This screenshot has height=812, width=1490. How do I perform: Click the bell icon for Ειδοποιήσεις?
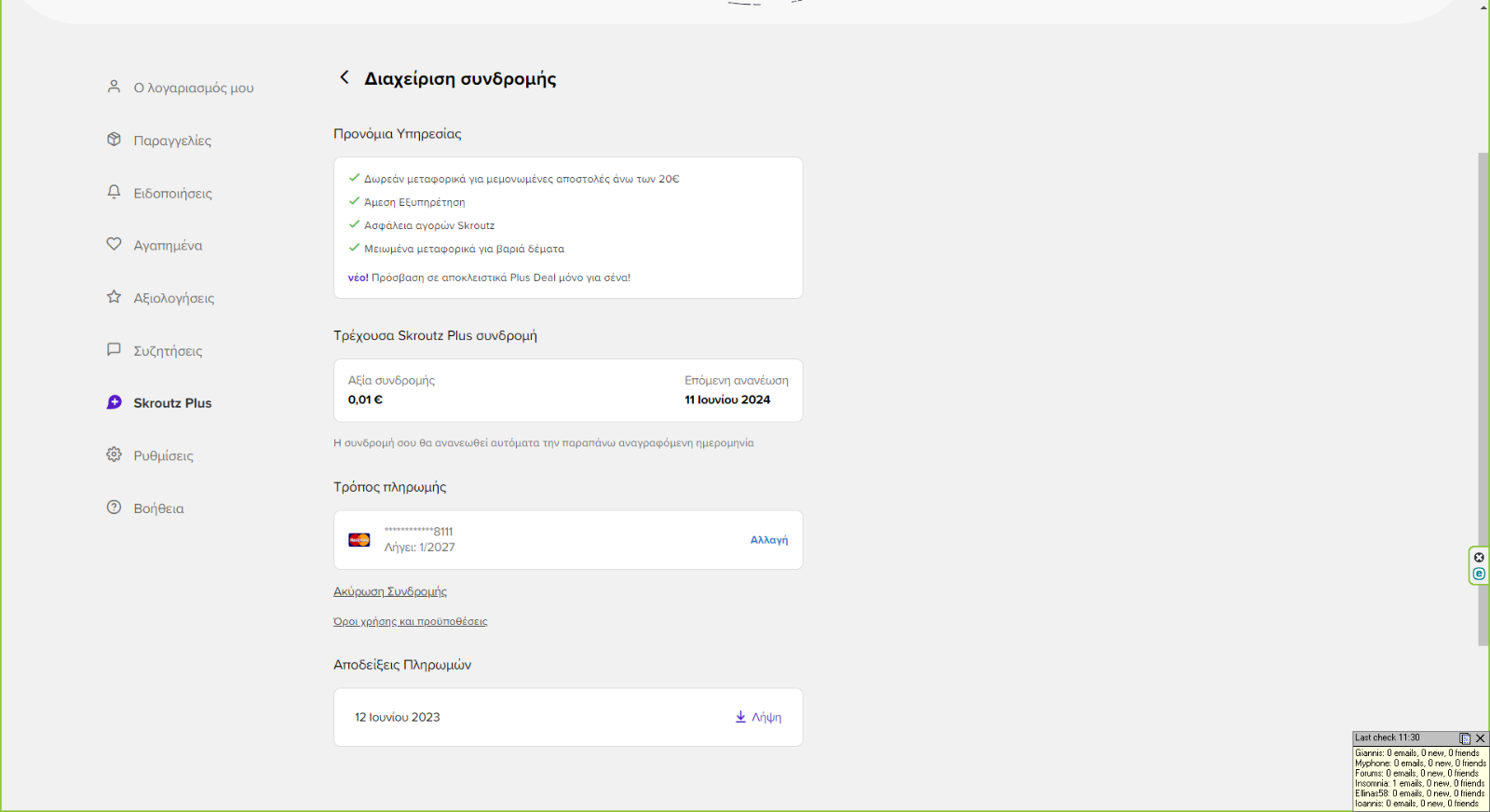coord(114,192)
